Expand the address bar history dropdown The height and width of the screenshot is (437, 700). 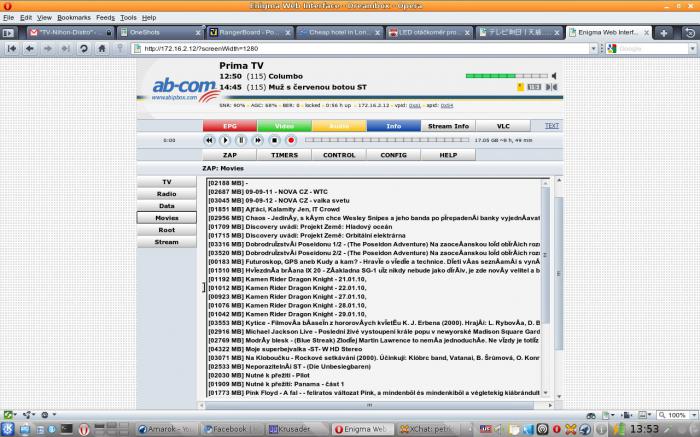click(x=593, y=48)
